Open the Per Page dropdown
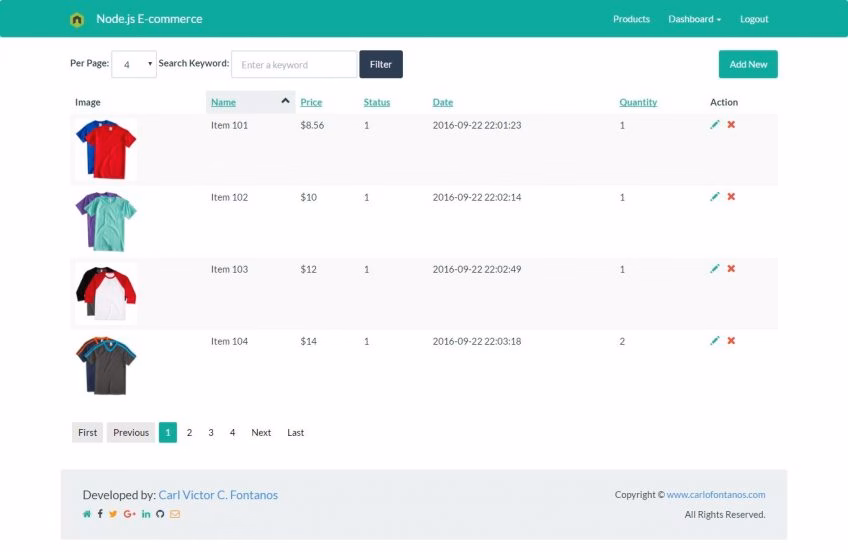The width and height of the screenshot is (848, 552). tap(134, 64)
